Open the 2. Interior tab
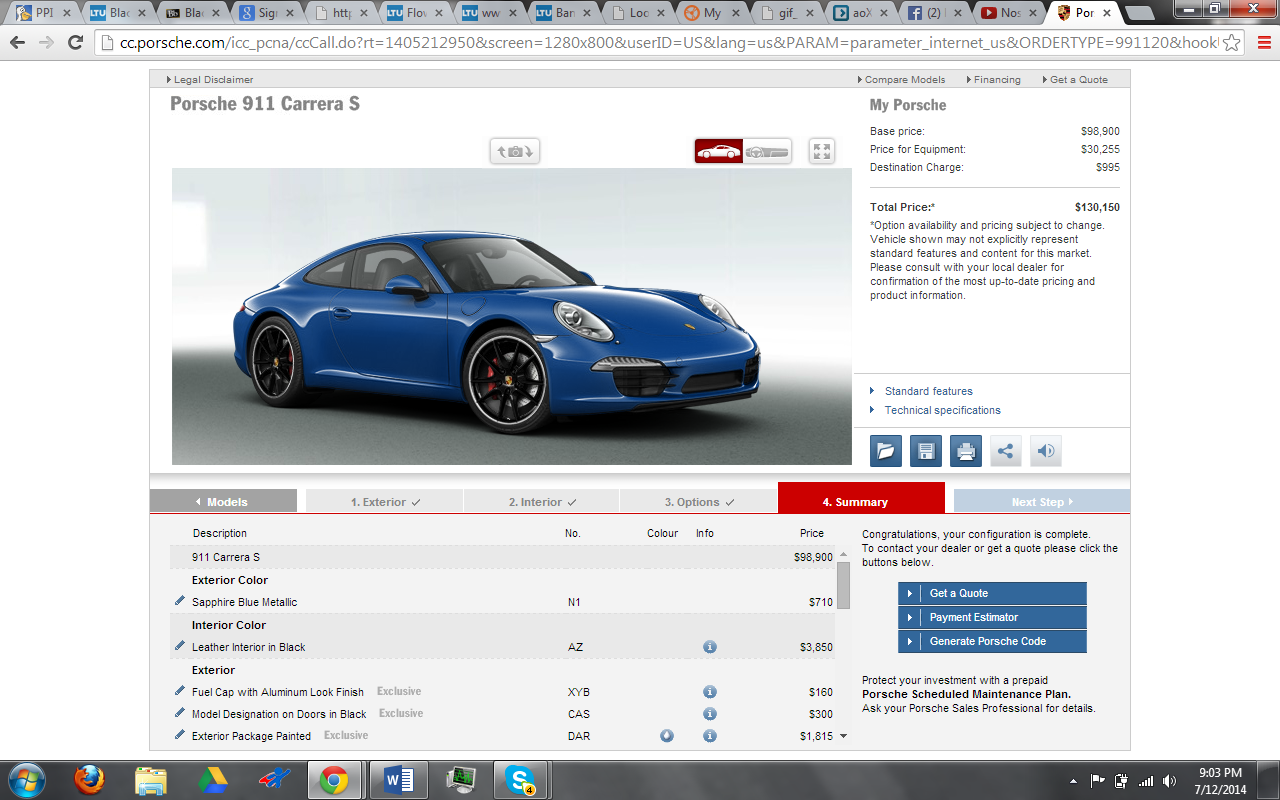The width and height of the screenshot is (1280, 800). tap(542, 501)
